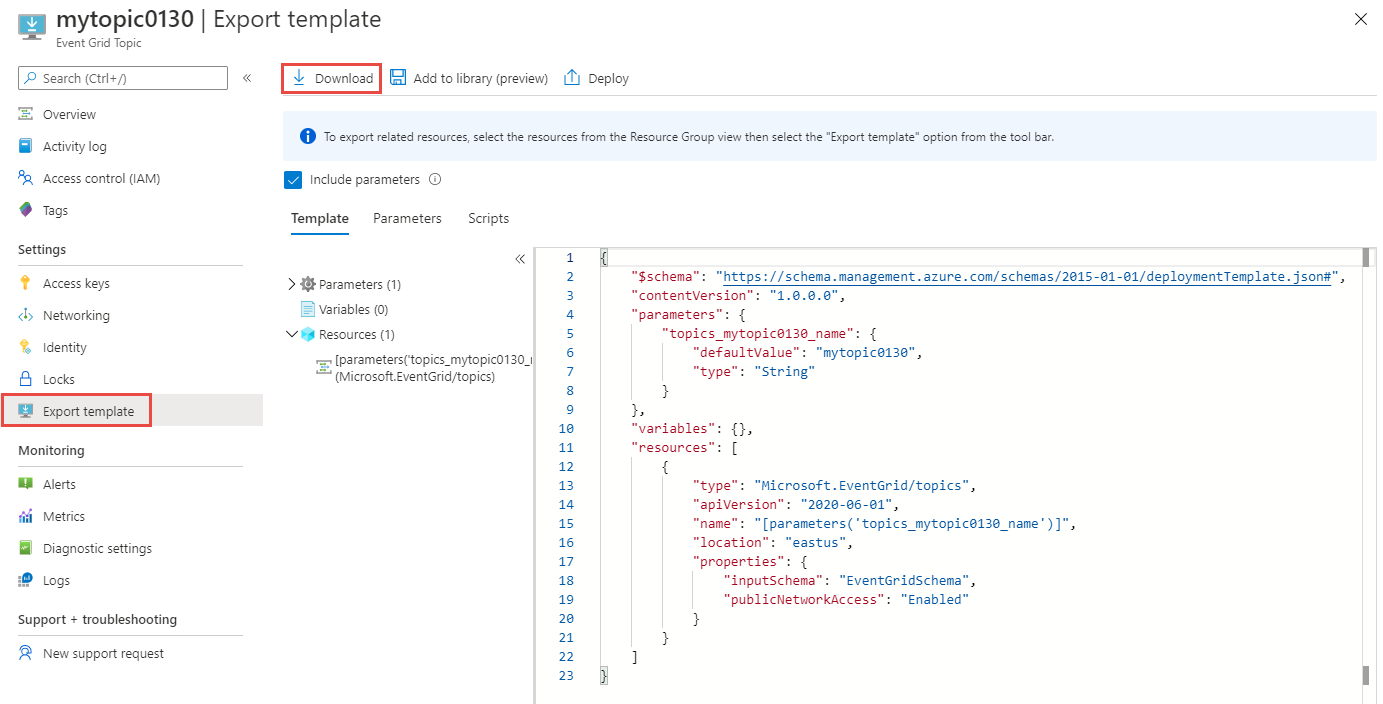Open the deploymentTemplate.json schema link
The image size is (1383, 704).
[x=1028, y=277]
